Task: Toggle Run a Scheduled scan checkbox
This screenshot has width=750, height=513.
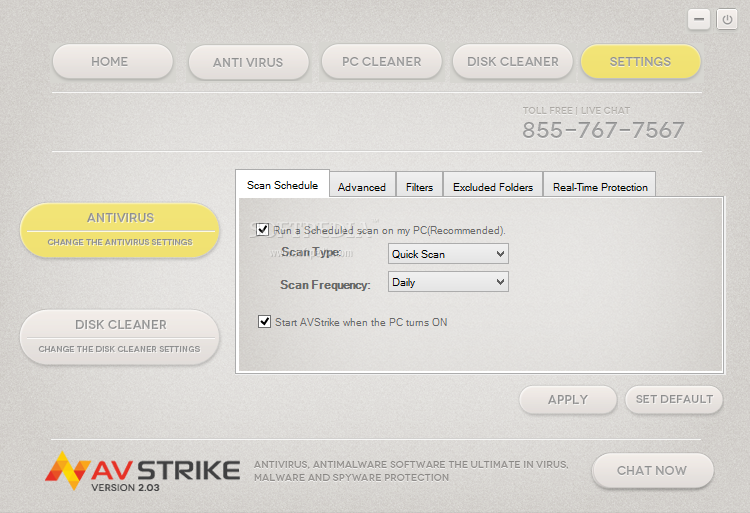Action: 262,229
